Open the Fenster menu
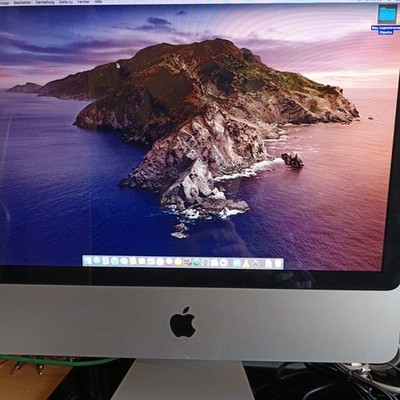400x400 pixels. [84, 2]
